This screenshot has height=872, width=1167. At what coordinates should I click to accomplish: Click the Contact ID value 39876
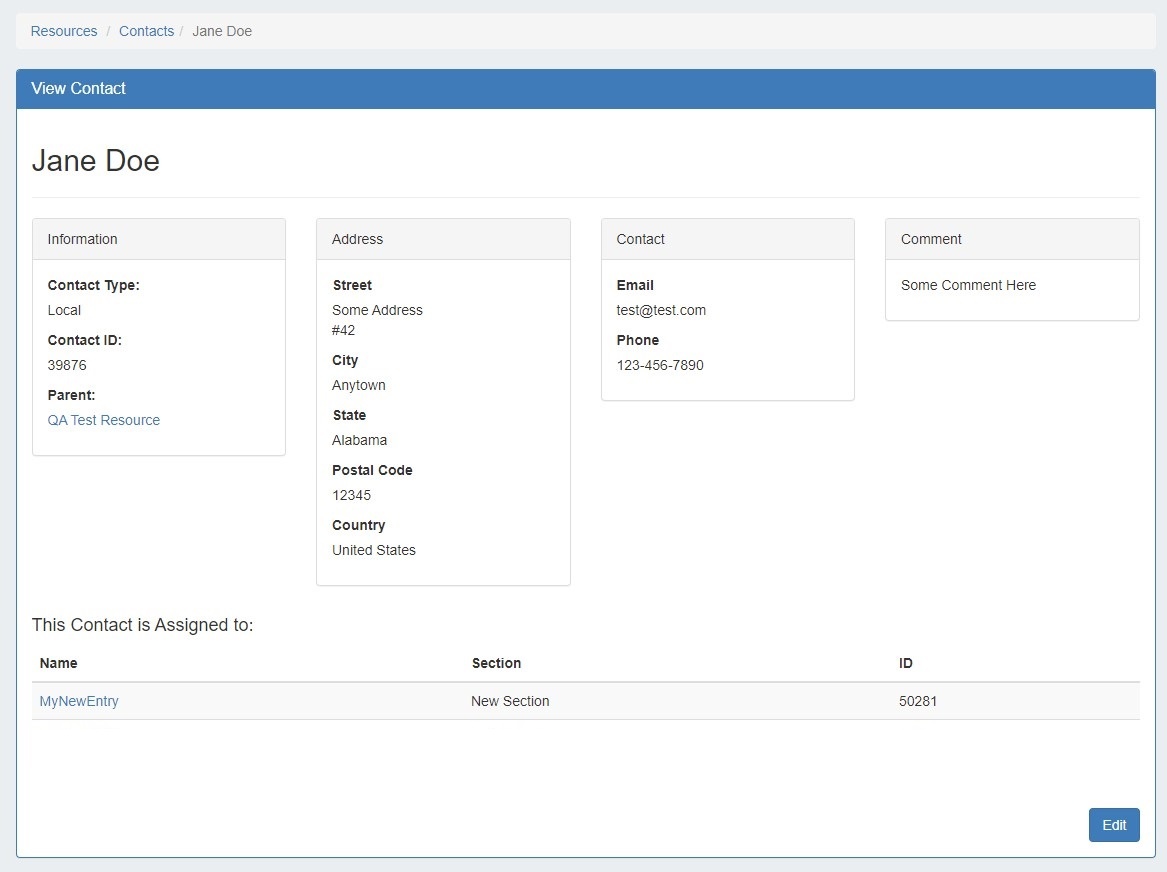[x=67, y=365]
